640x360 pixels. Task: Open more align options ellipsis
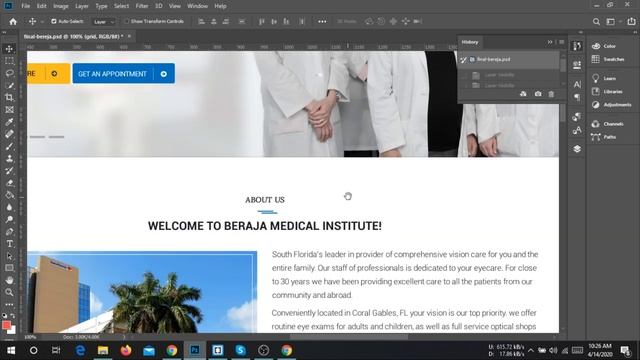(322, 22)
